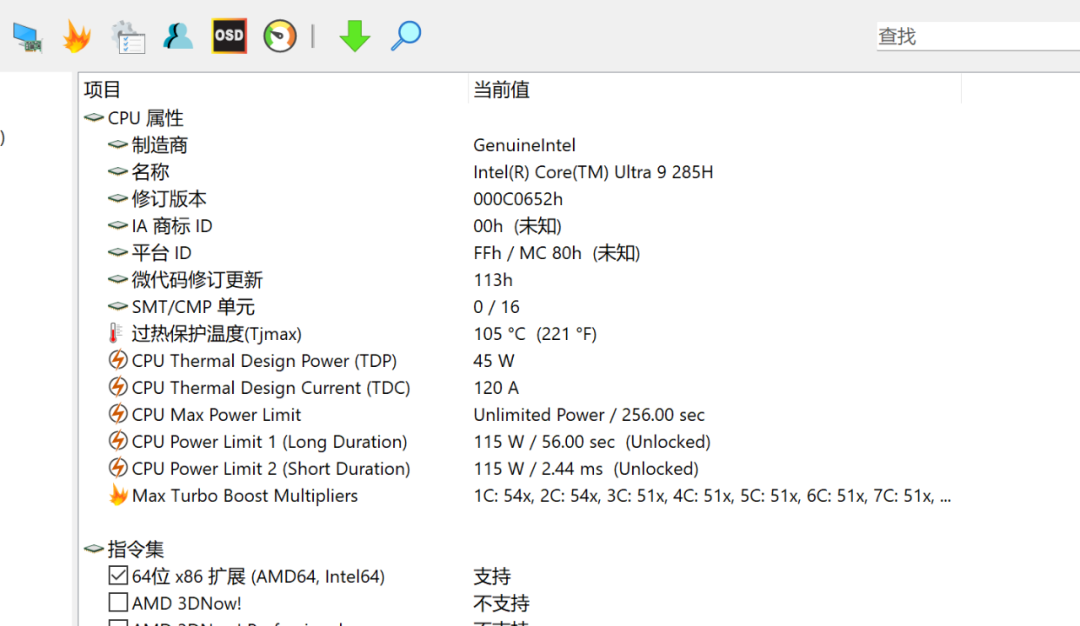Focus the 查找 search field

click(978, 36)
